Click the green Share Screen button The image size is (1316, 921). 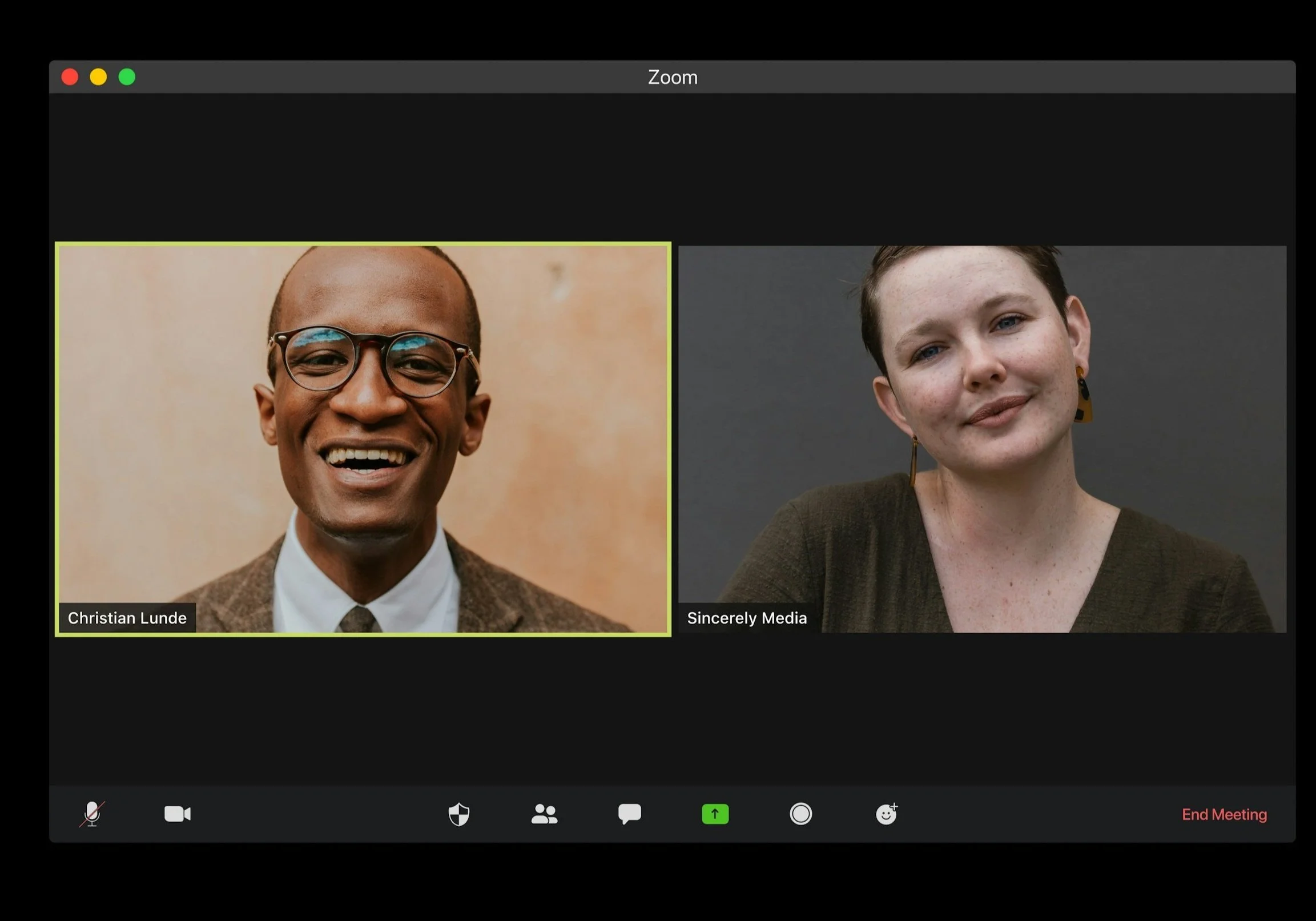(x=715, y=814)
